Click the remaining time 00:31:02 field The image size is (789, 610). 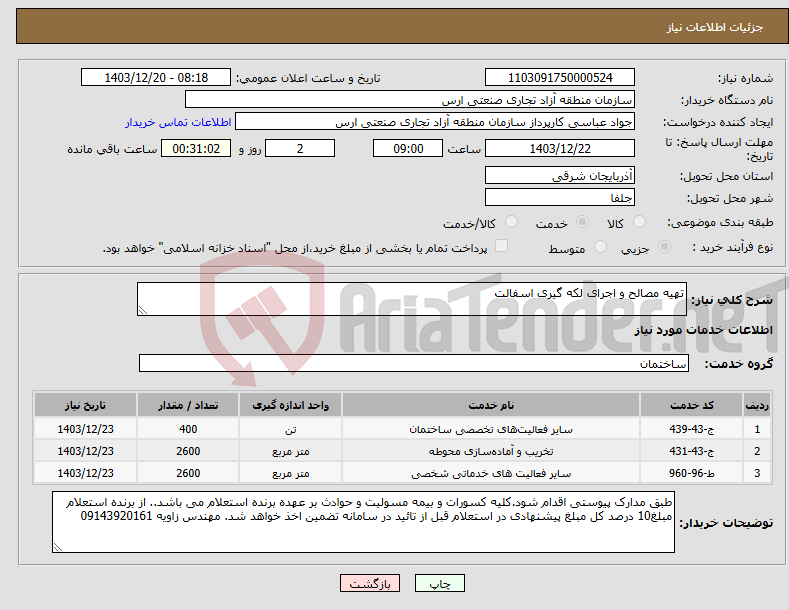pyautogui.click(x=196, y=148)
